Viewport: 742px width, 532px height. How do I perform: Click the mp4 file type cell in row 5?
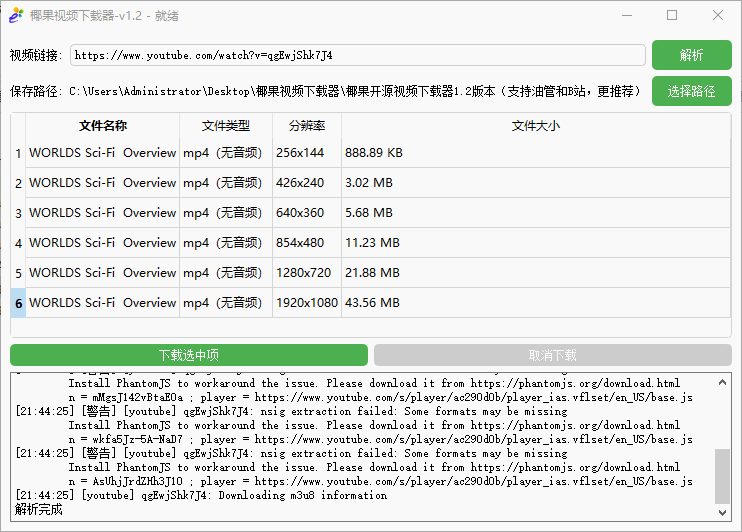coord(226,273)
